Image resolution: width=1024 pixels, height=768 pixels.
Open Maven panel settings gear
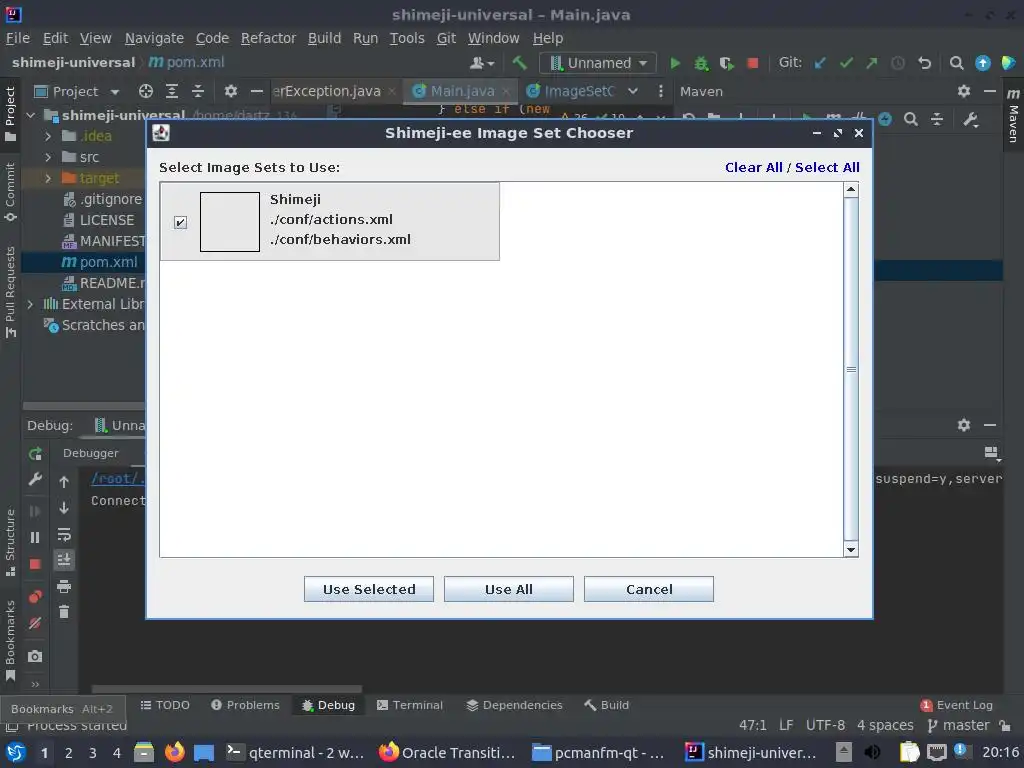[x=964, y=91]
